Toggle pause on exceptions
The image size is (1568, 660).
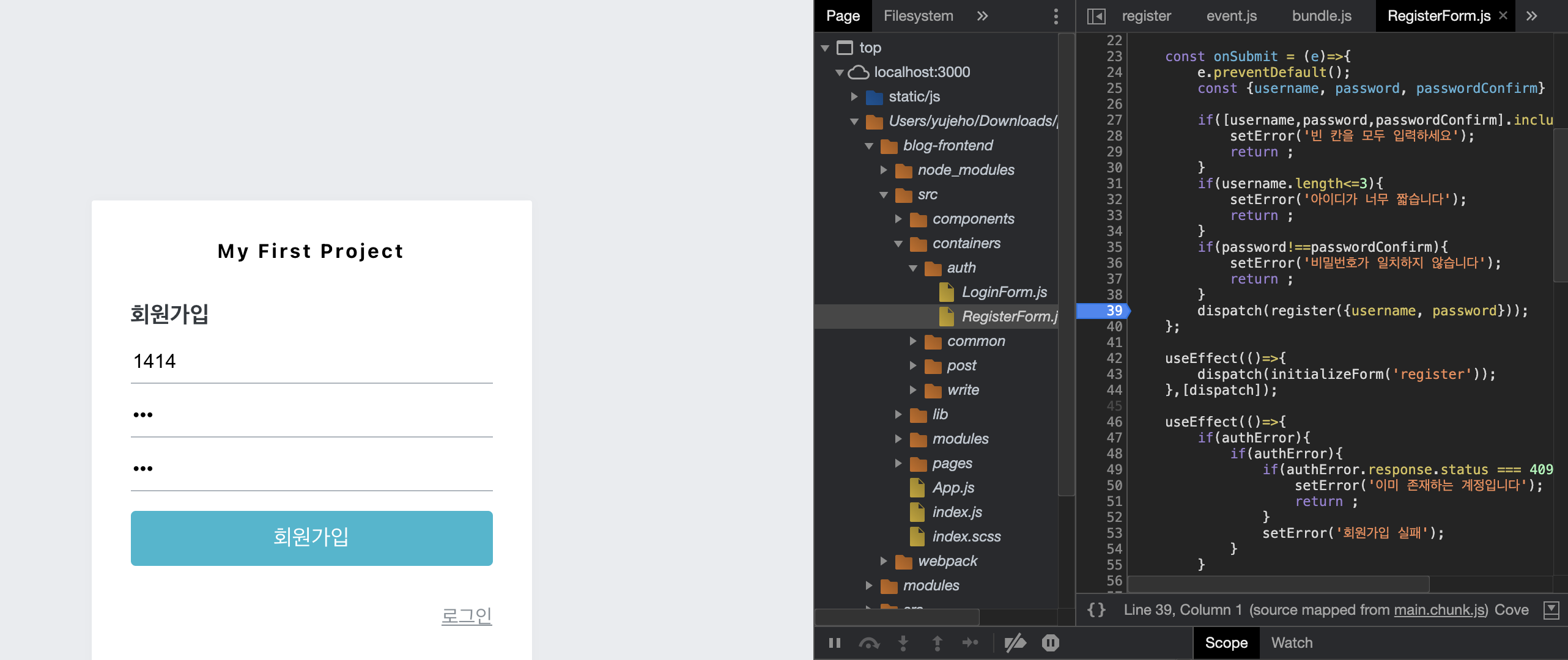(1050, 643)
